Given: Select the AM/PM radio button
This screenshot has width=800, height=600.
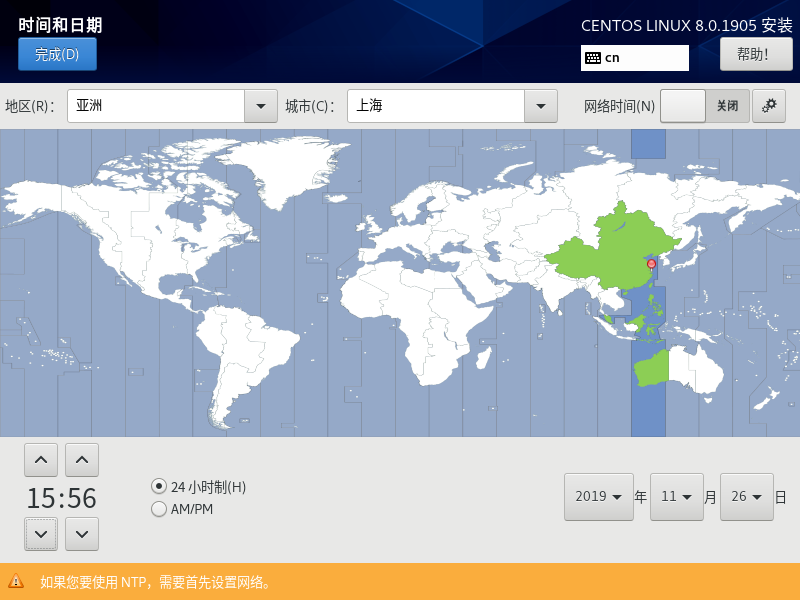Looking at the screenshot, I should 159,509.
